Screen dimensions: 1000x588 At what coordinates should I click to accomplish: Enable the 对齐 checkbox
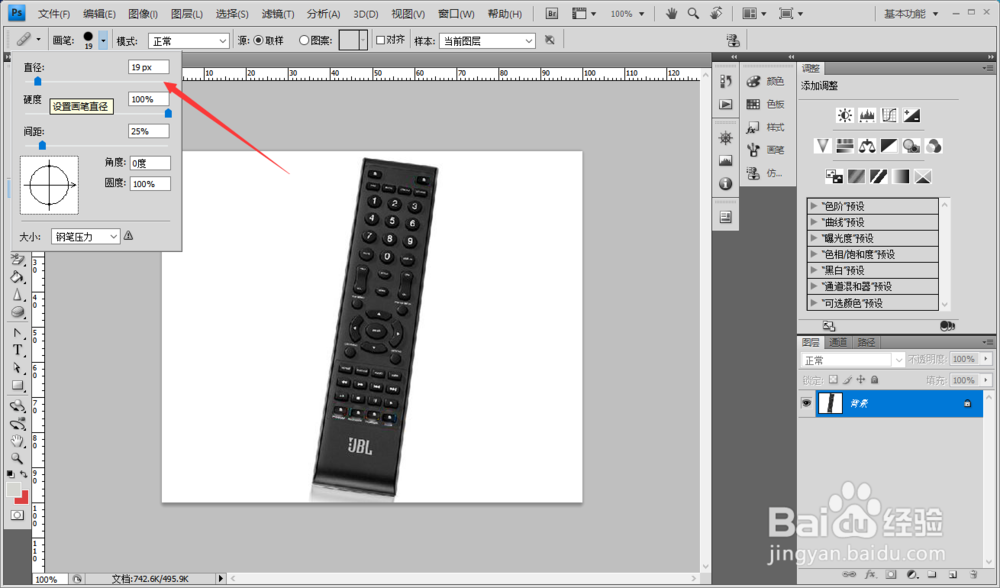point(380,40)
